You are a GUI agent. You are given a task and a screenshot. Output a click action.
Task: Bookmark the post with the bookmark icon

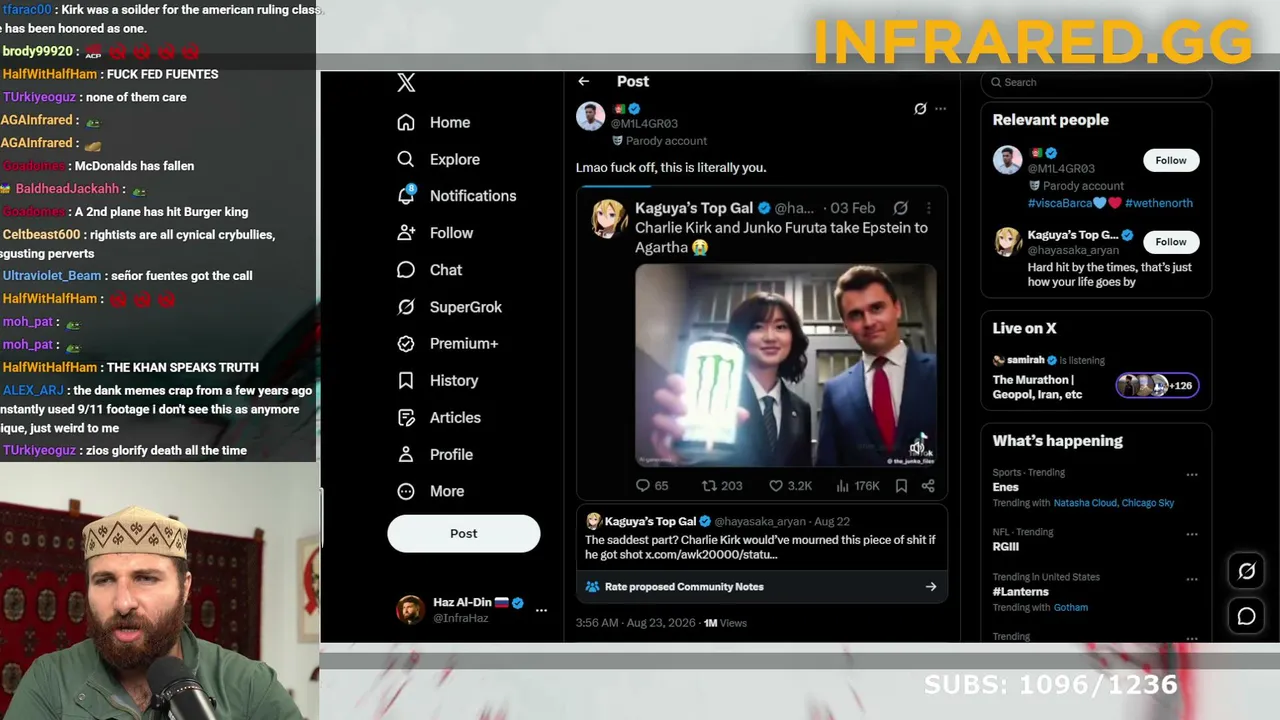[901, 485]
